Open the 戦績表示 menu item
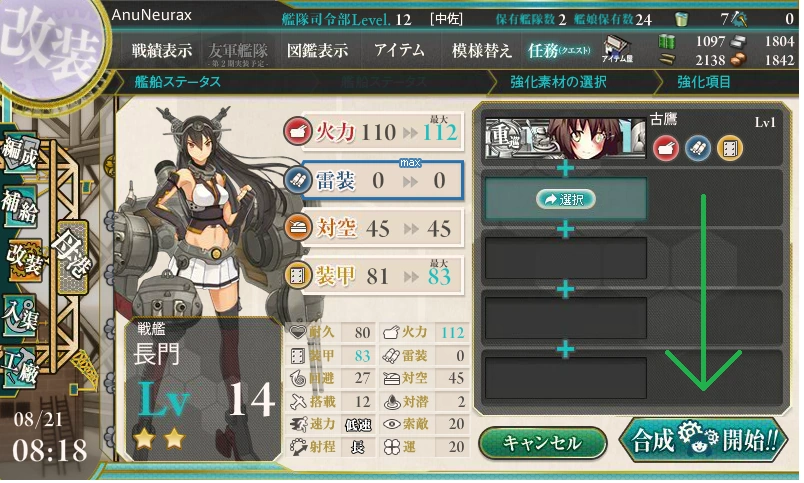Image resolution: width=804 pixels, height=483 pixels. [162, 50]
